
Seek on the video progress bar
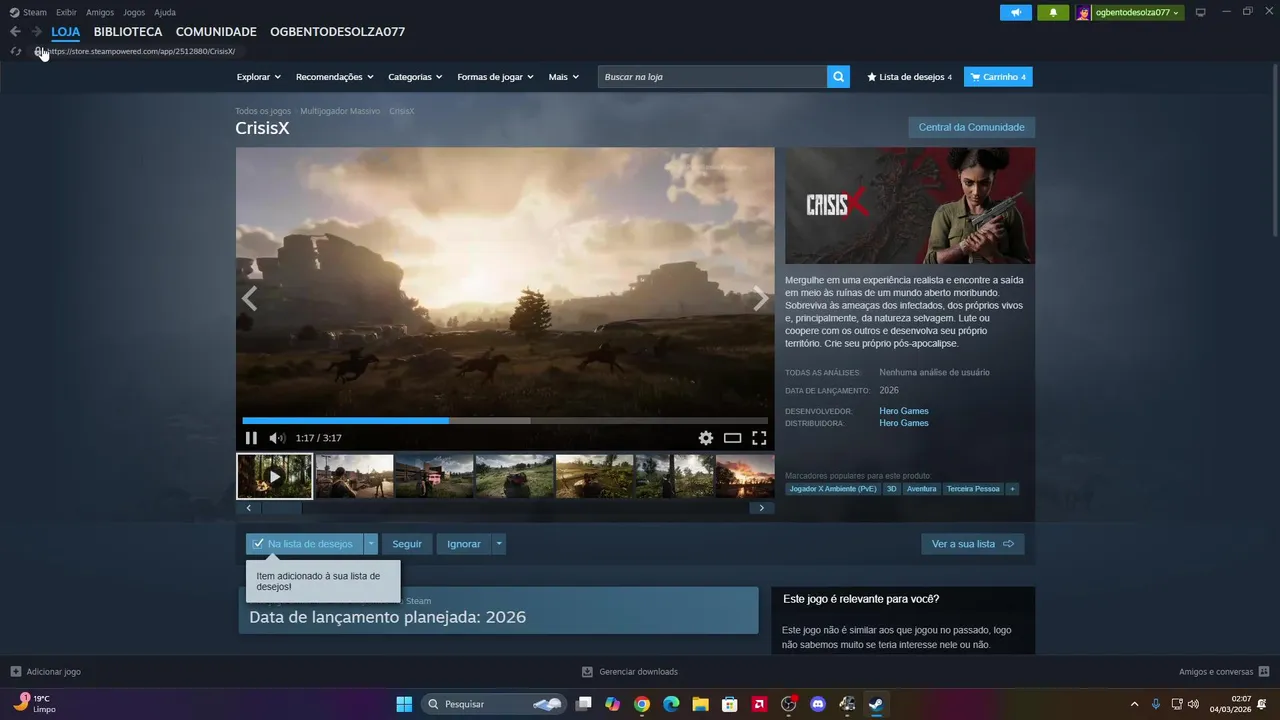[505, 421]
